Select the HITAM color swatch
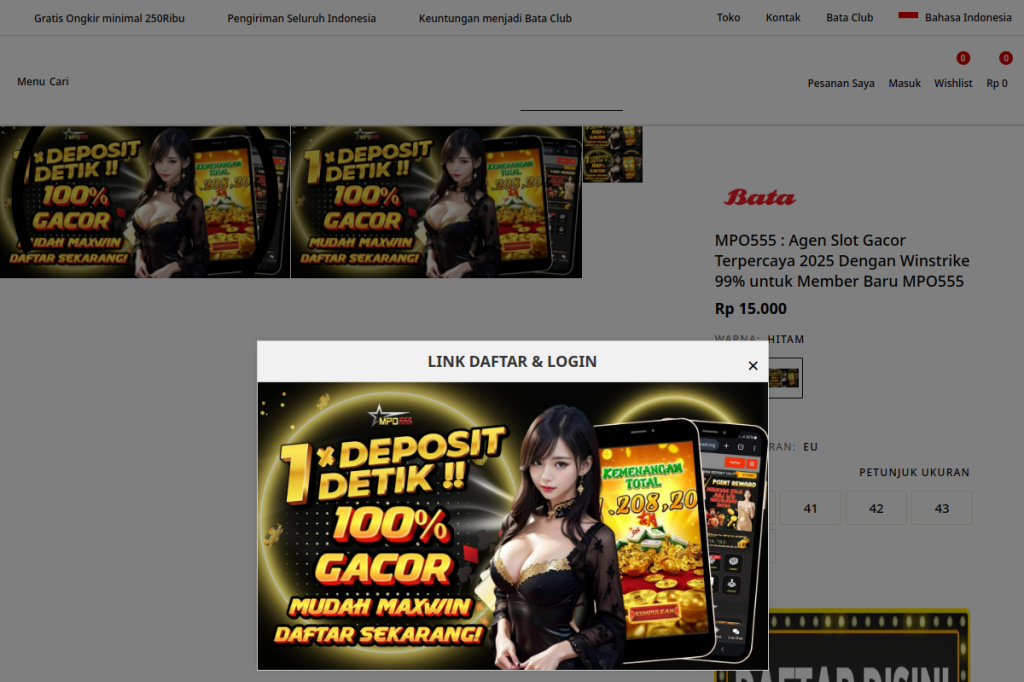This screenshot has width=1024, height=682. 785,378
